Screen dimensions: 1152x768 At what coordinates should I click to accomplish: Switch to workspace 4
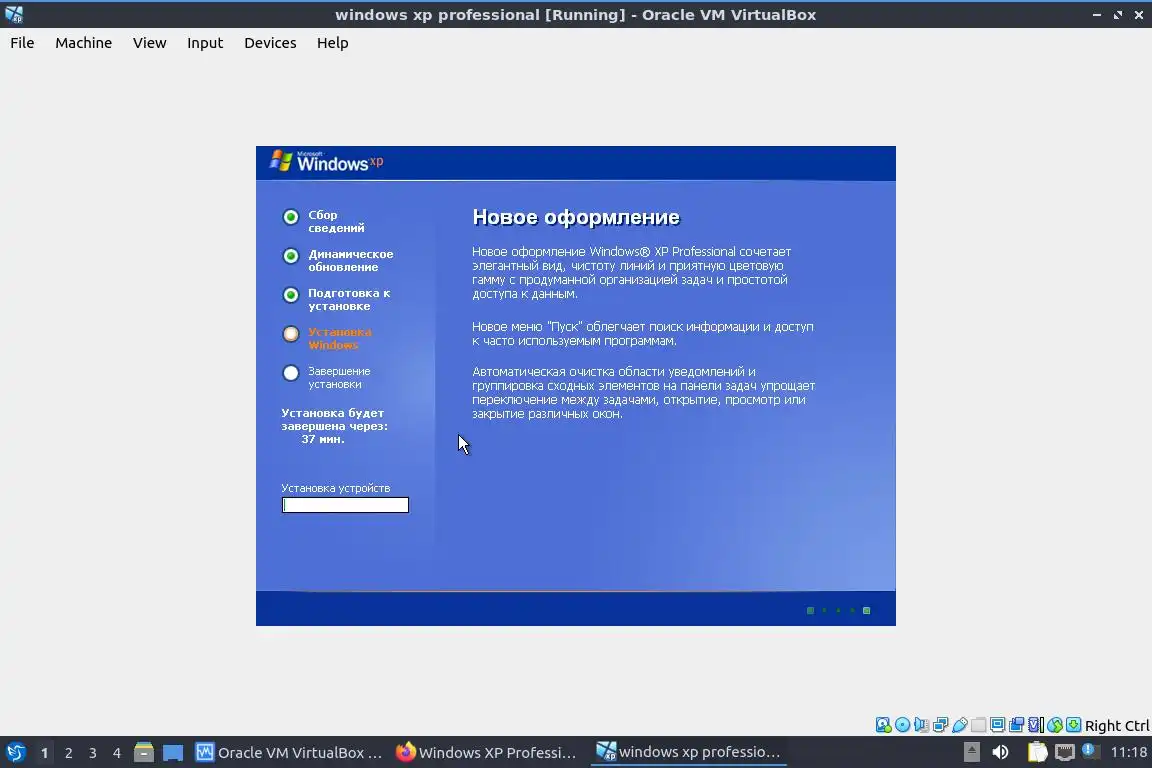click(117, 753)
